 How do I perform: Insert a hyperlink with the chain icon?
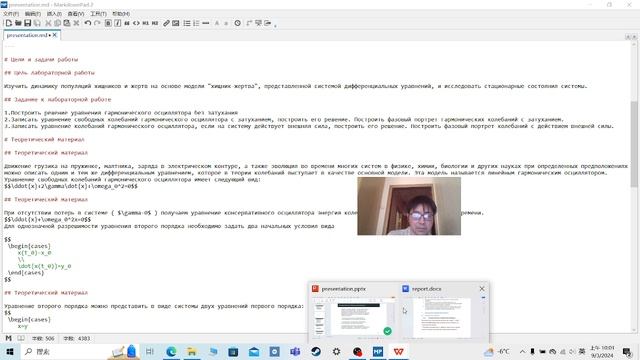(166, 23)
